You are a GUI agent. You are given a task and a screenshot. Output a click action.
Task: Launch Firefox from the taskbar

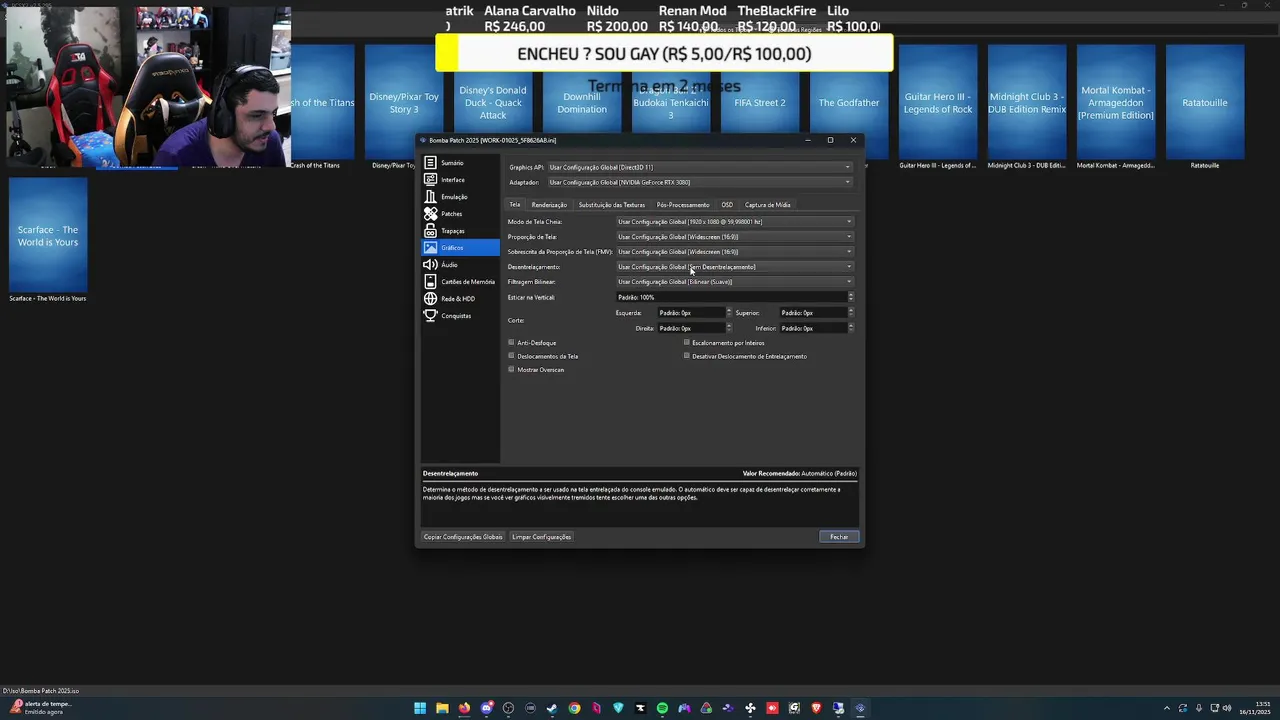[x=464, y=708]
